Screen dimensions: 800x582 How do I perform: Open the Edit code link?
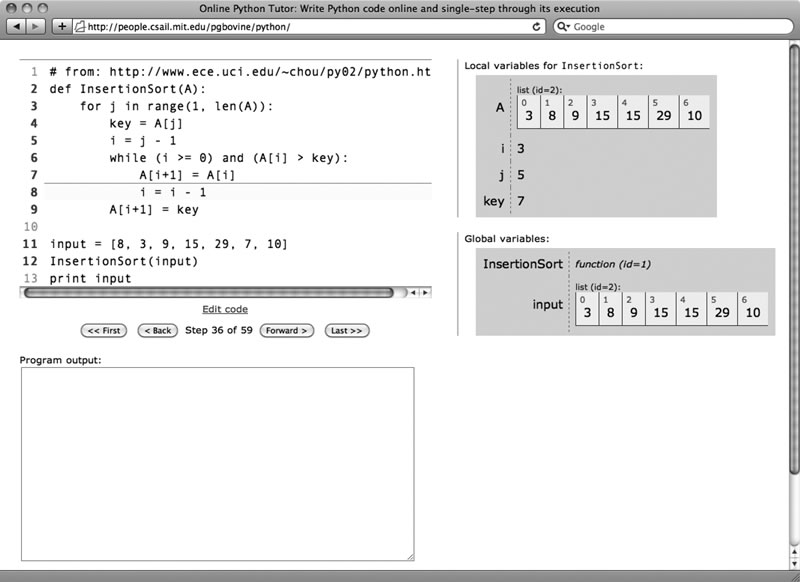coord(225,309)
